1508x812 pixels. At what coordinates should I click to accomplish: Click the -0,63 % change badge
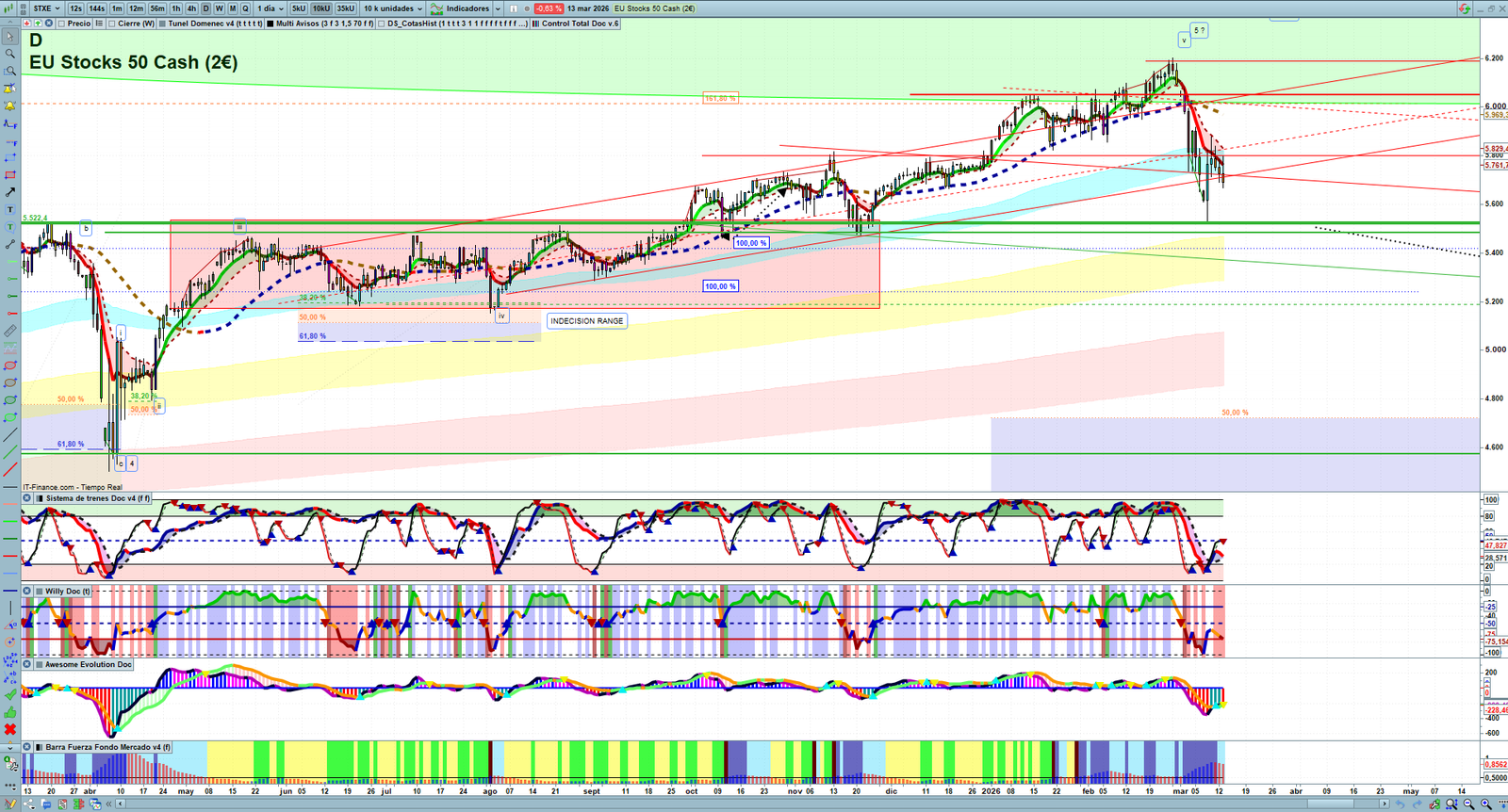549,8
